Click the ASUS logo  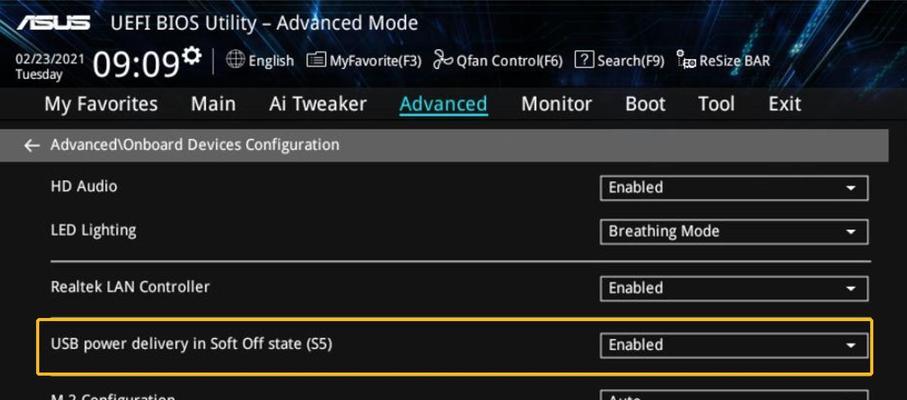[53, 23]
